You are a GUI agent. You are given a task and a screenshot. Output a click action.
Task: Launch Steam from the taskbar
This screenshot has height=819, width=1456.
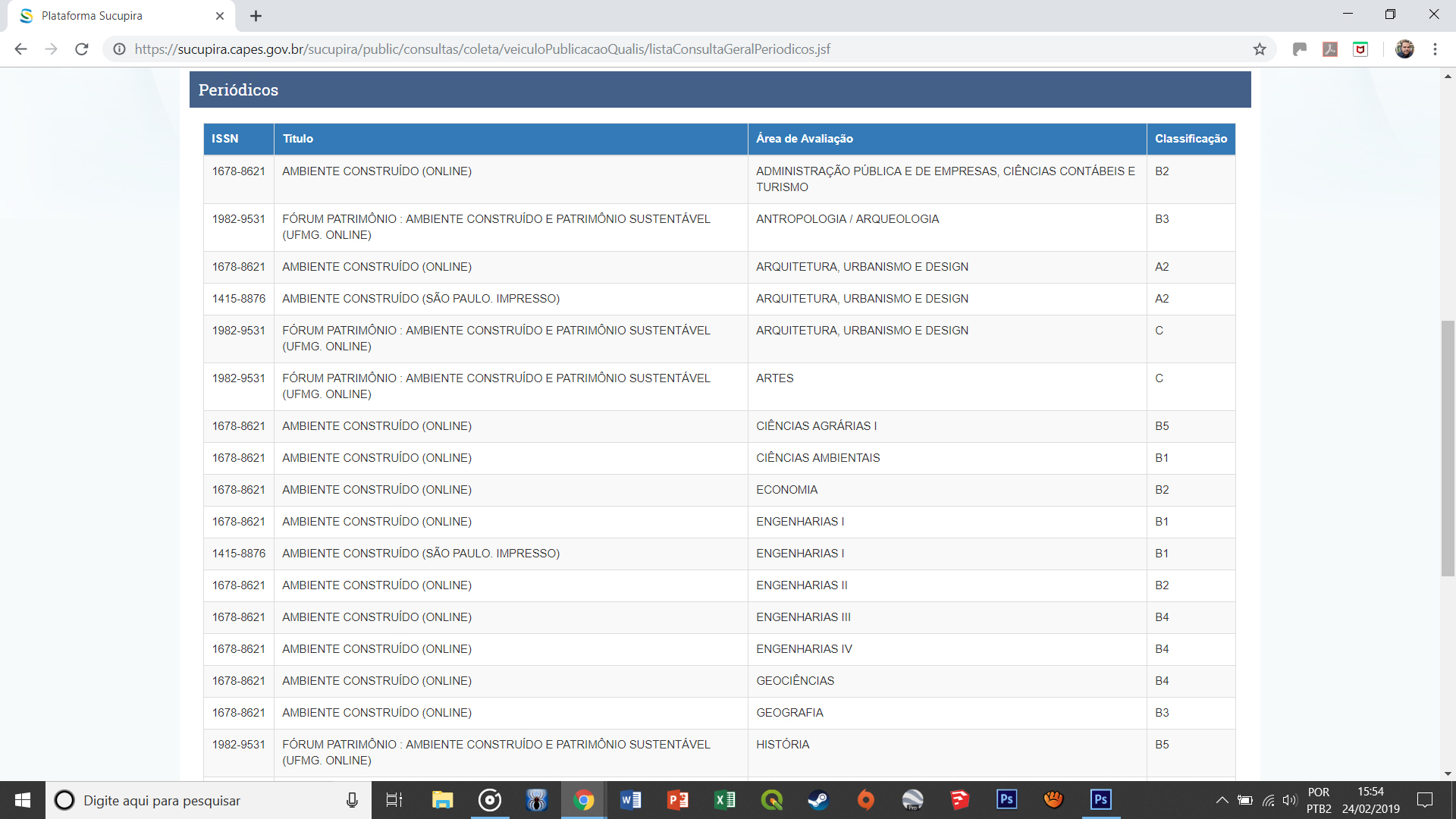click(x=817, y=800)
